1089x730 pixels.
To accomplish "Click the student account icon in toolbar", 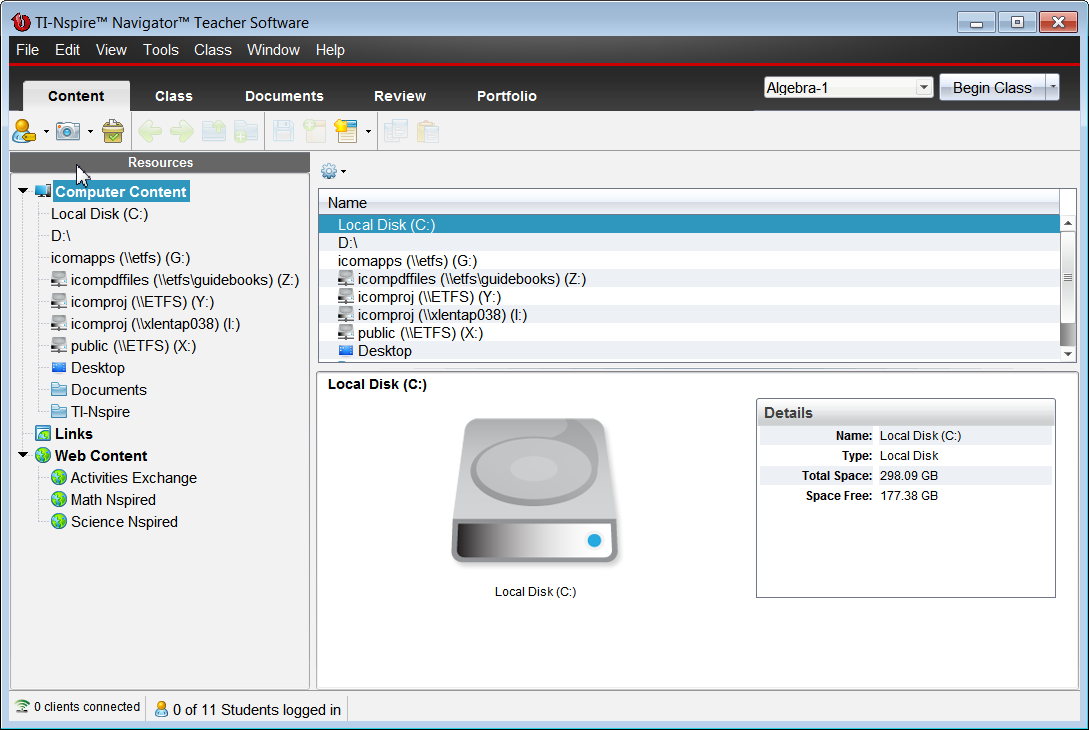I will coord(24,131).
